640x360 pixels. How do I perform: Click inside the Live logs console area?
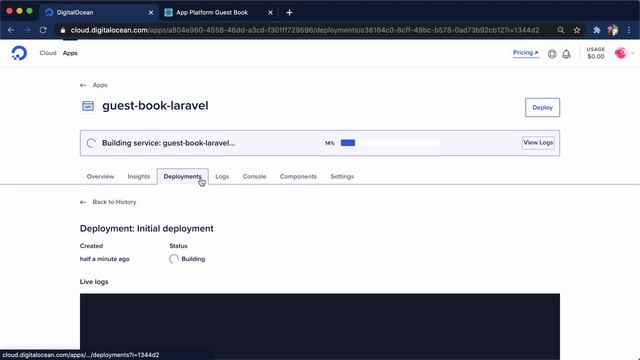point(320,327)
